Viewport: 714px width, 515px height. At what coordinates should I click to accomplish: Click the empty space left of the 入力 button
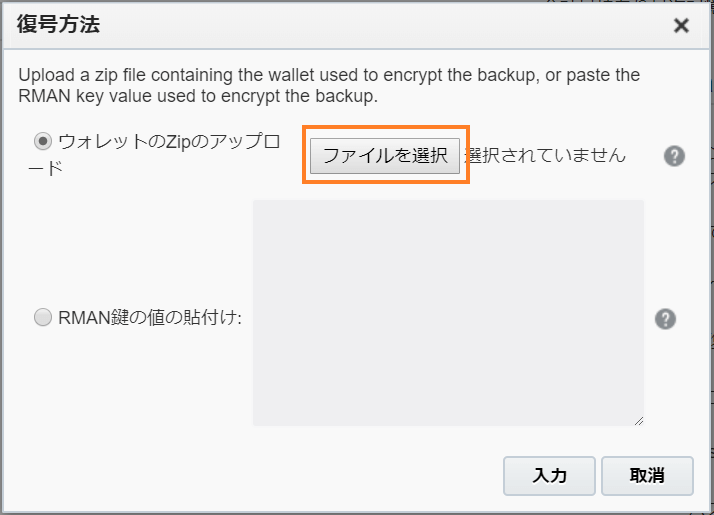[273, 476]
